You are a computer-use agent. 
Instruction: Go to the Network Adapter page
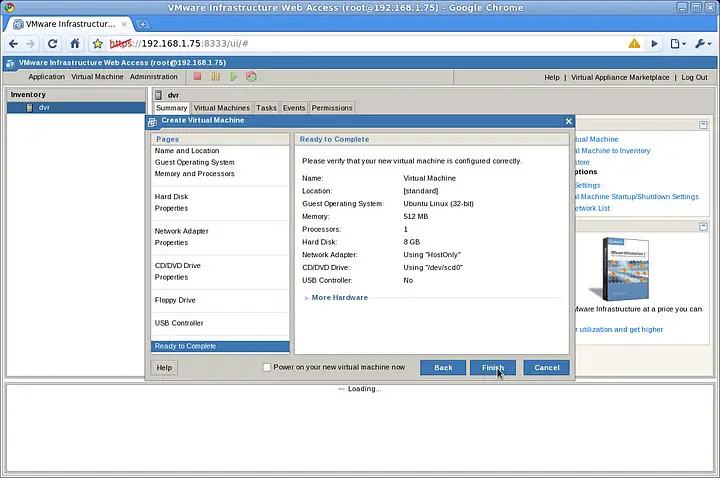(x=181, y=231)
